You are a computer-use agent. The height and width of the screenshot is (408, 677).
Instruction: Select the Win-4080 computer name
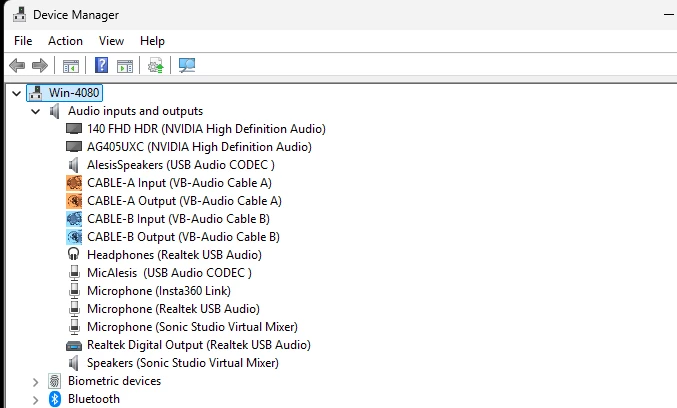(74, 93)
